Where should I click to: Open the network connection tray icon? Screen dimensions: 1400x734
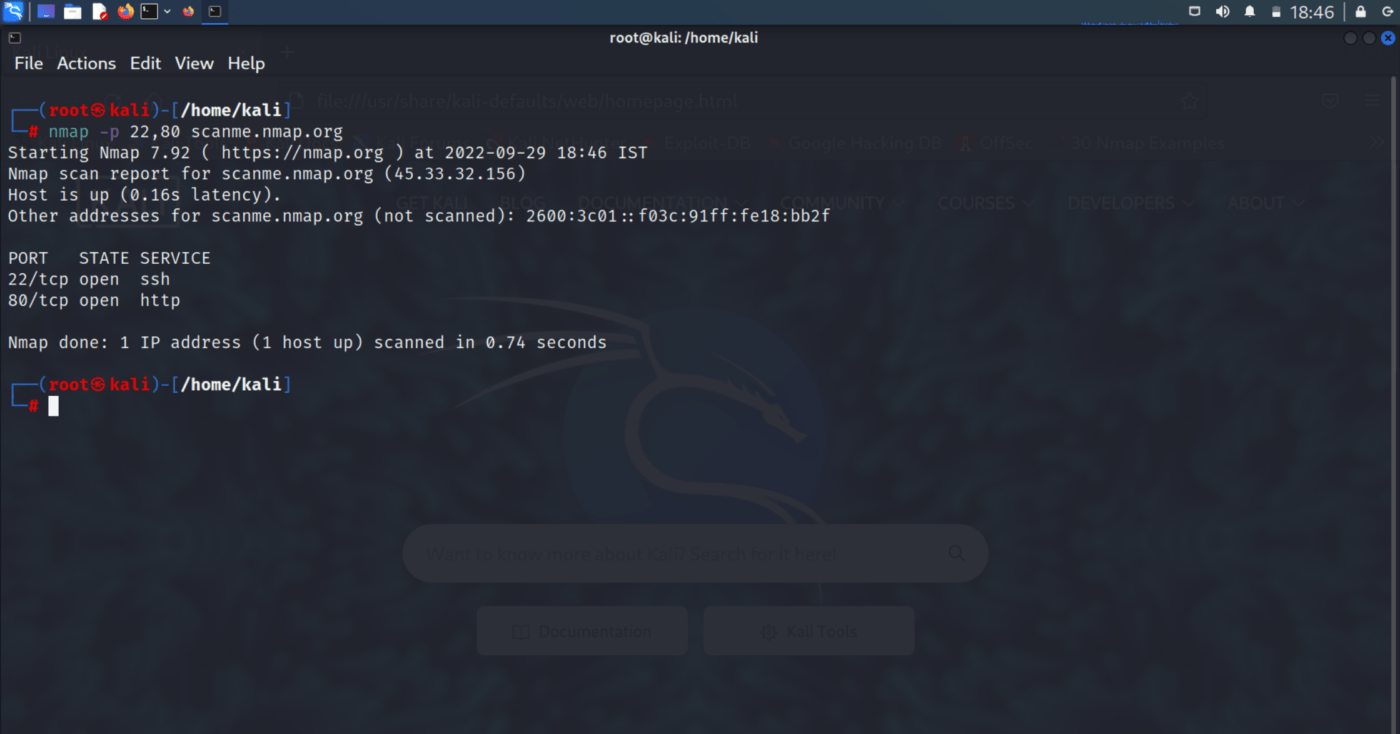tap(1194, 12)
